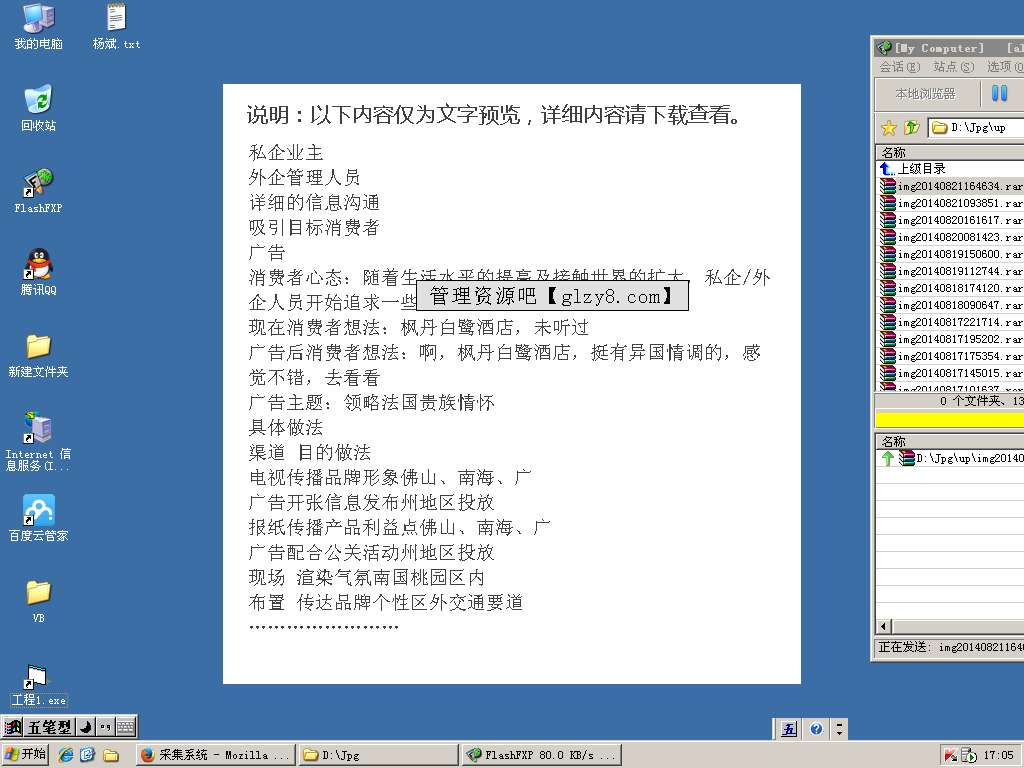Viewport: 1024px width, 768px height.
Task: Click the document tray icon next to clock
Action: tap(969, 756)
